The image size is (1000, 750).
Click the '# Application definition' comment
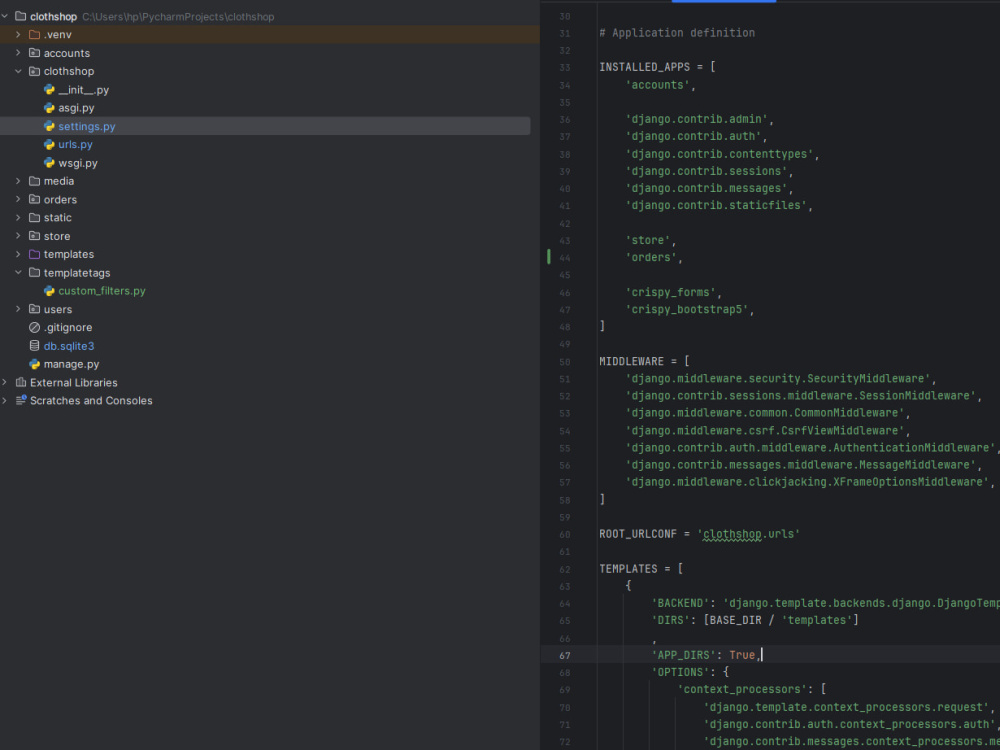pos(677,33)
